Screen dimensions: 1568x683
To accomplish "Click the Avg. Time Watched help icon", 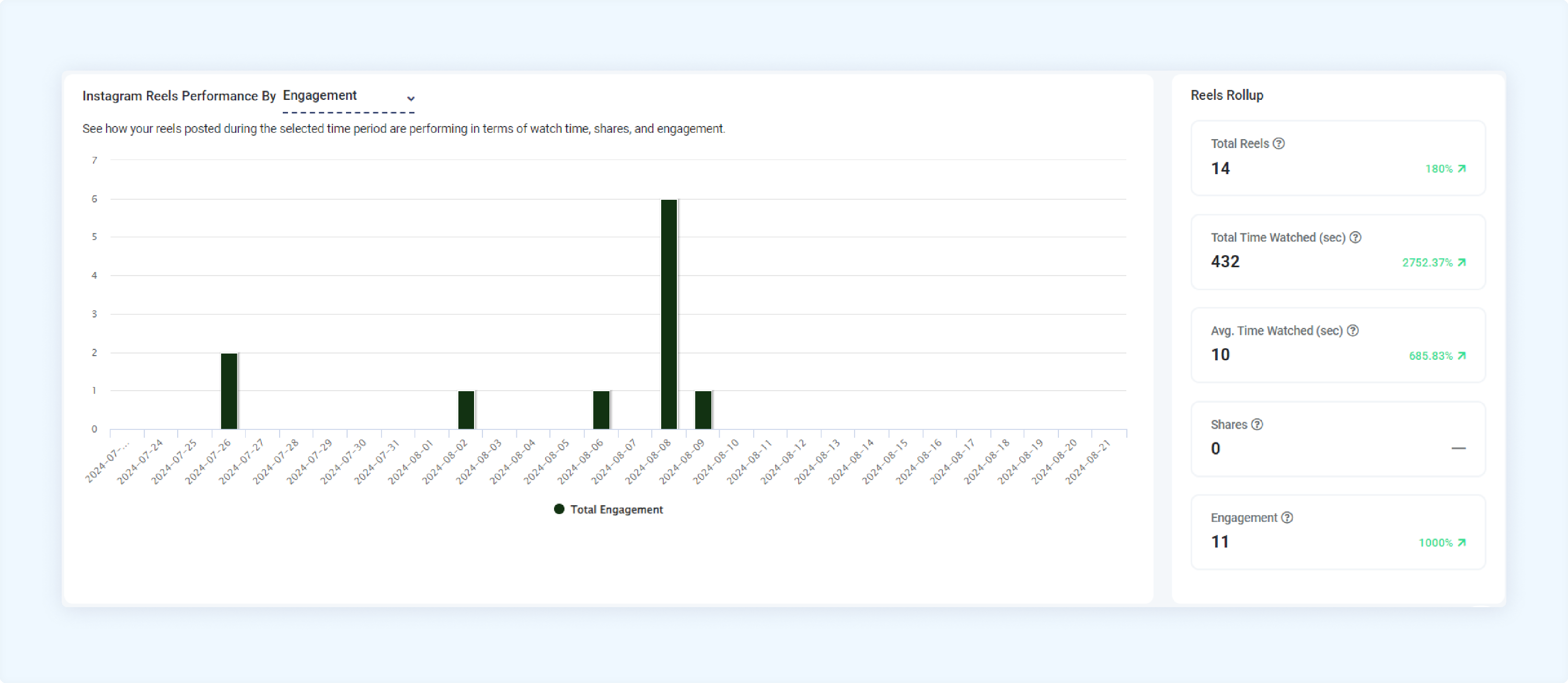I will click(x=1353, y=331).
